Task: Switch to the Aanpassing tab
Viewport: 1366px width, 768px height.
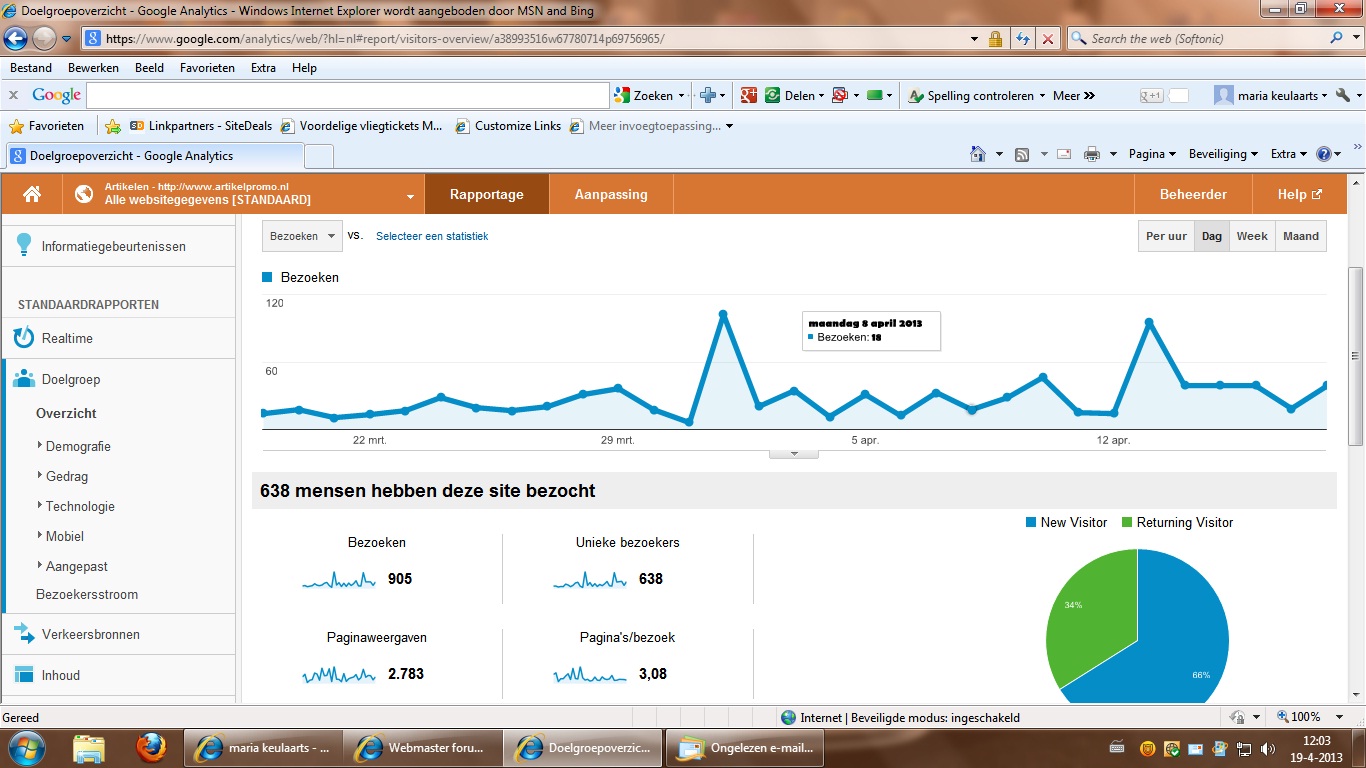Action: (x=611, y=195)
